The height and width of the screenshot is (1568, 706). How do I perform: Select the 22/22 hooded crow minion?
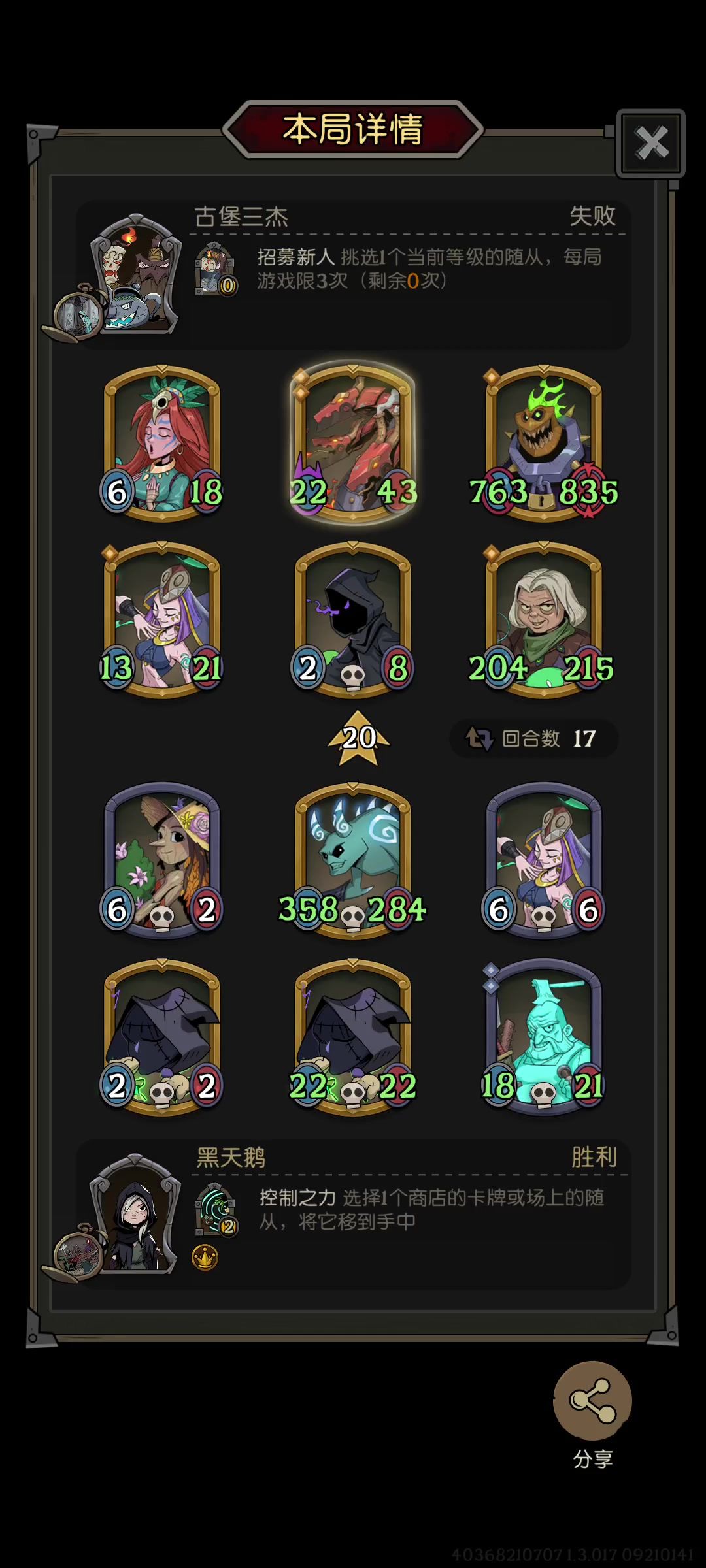tap(353, 1036)
